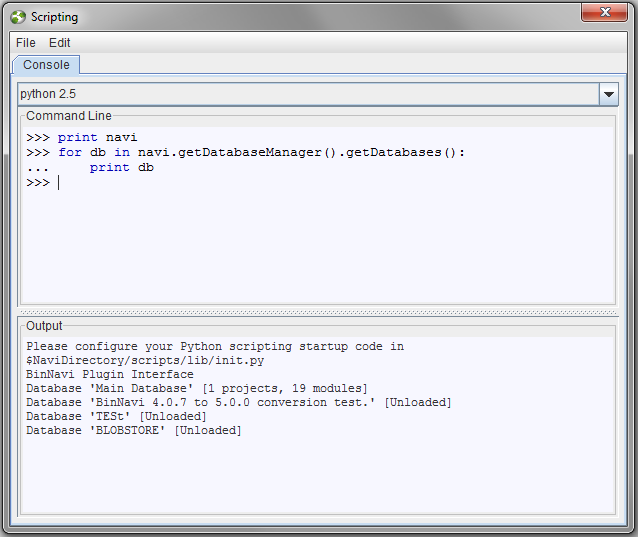The width and height of the screenshot is (638, 537).
Task: Open the python 2.5 interpreter dropdown
Action: click(318, 94)
